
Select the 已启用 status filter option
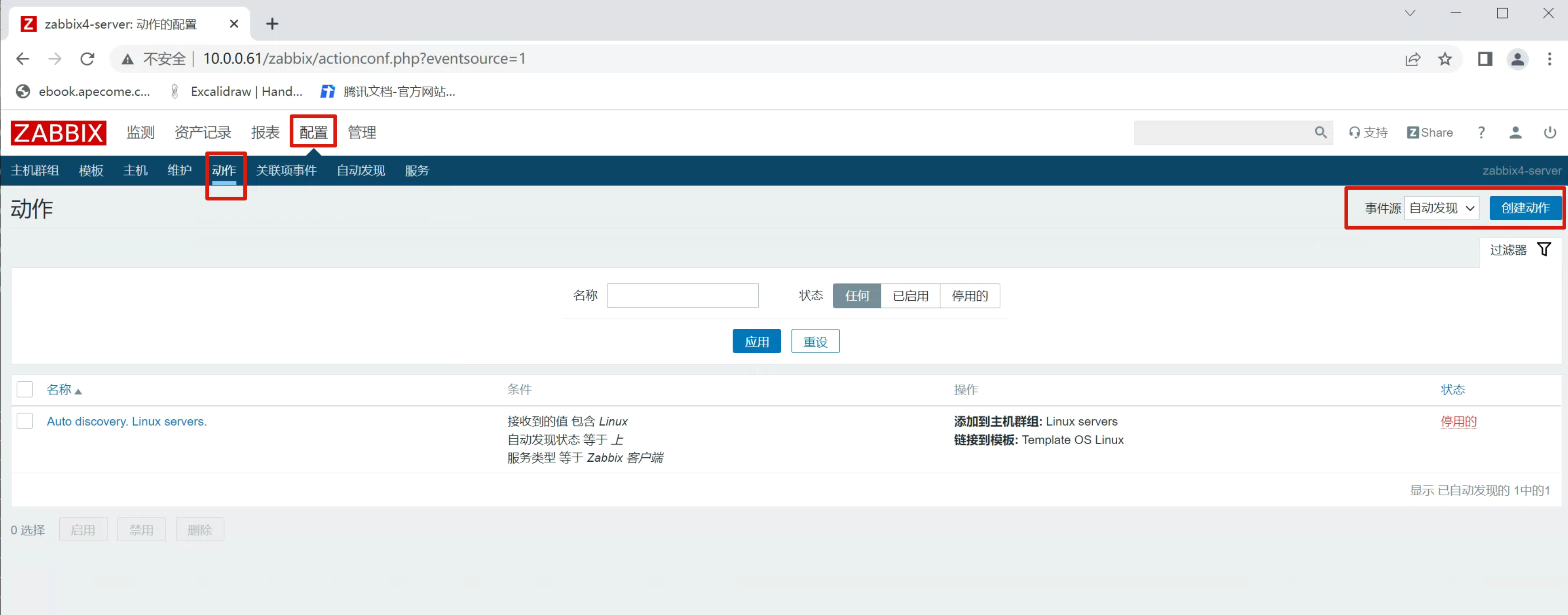(x=910, y=296)
